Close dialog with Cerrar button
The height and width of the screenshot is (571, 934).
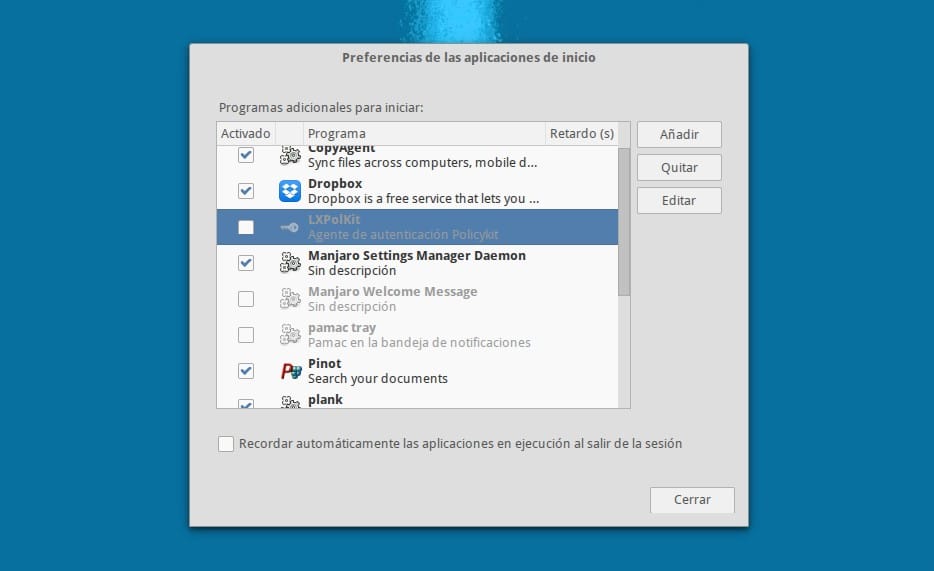pyautogui.click(x=692, y=500)
